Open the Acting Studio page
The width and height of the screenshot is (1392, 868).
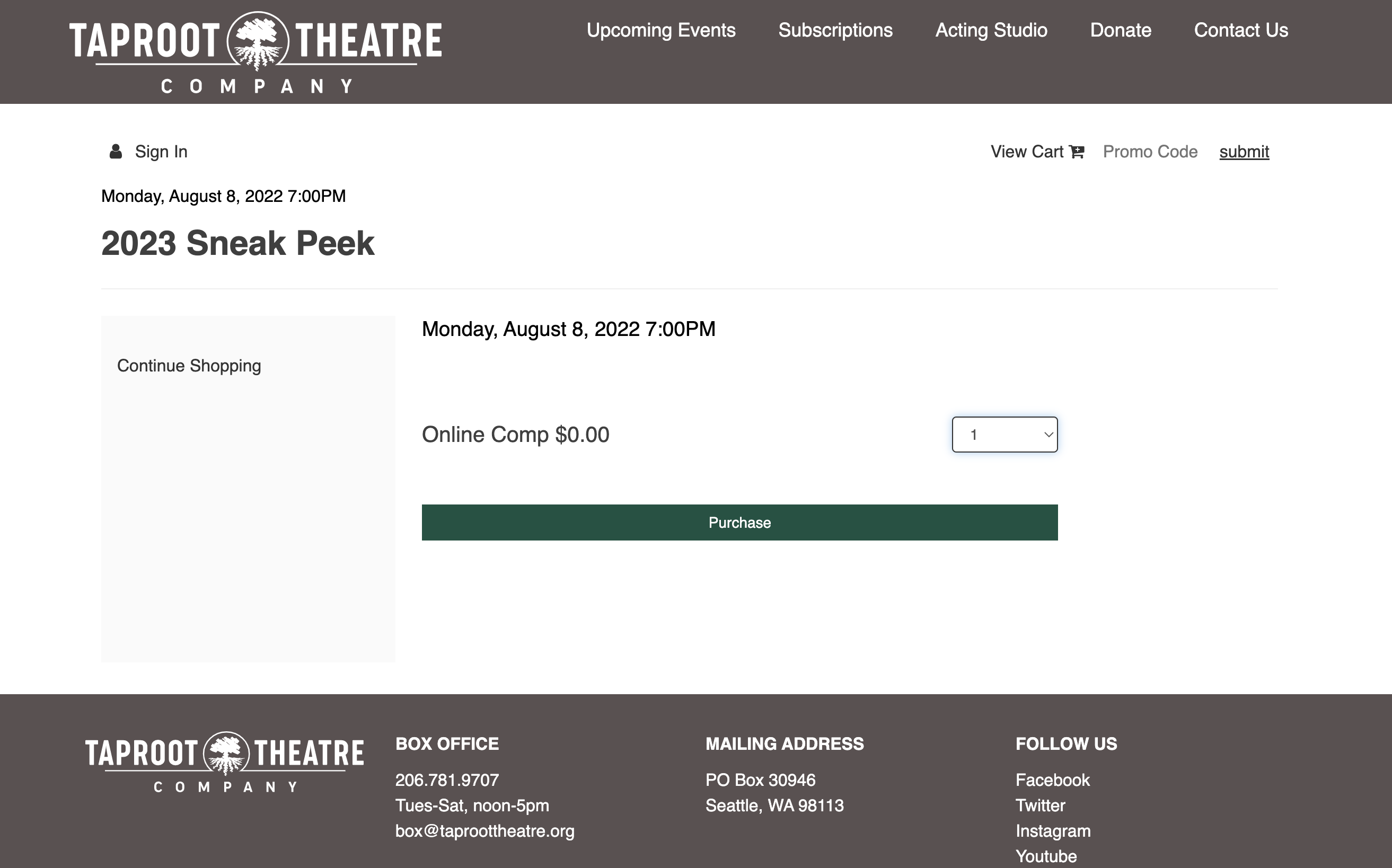(991, 30)
